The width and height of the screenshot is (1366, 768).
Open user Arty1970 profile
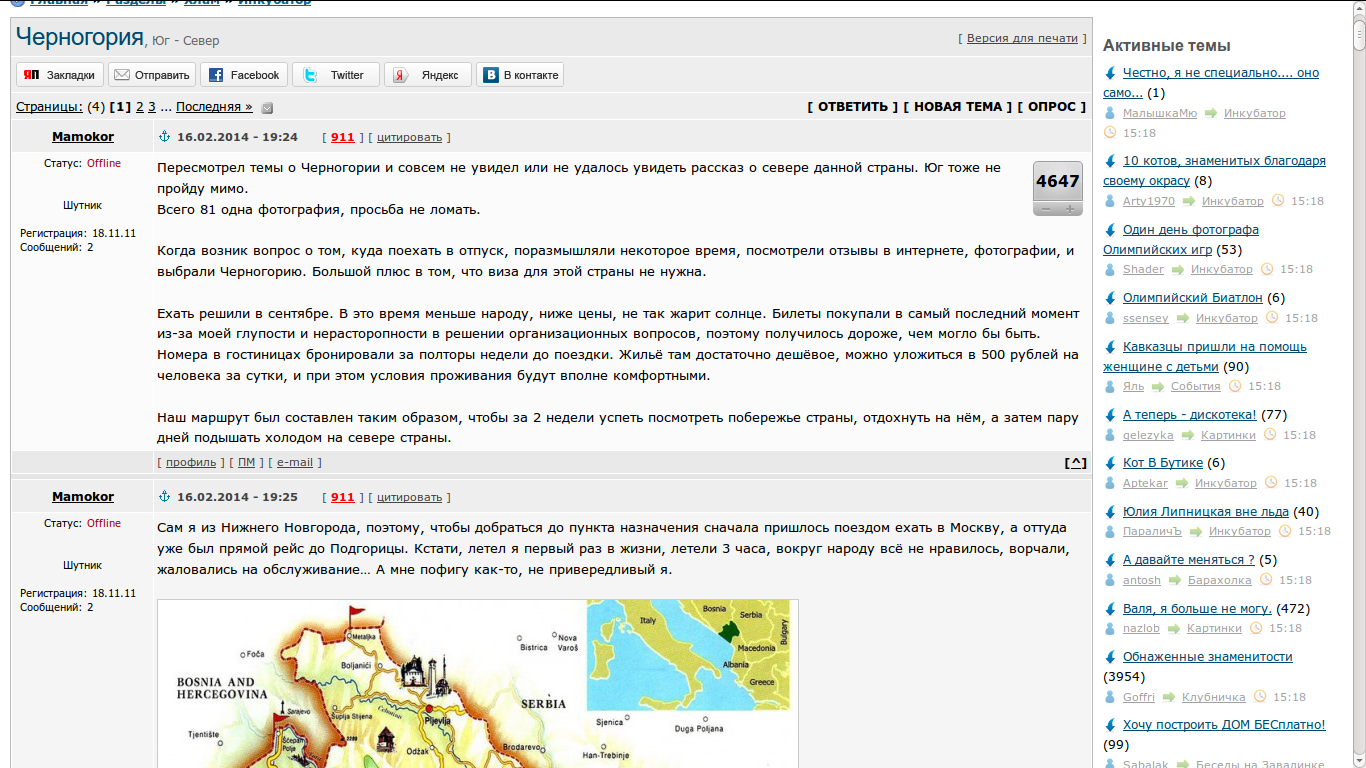tap(1149, 201)
